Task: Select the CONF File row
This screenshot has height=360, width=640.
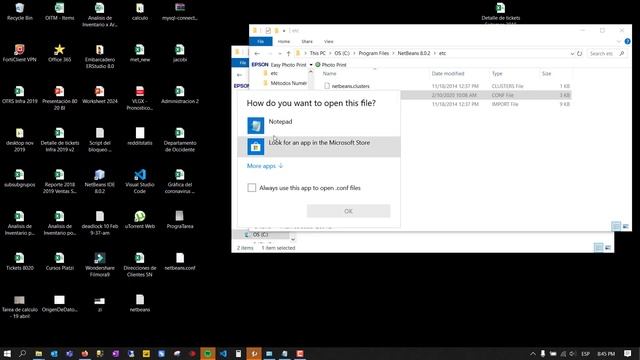Action: coord(486,95)
